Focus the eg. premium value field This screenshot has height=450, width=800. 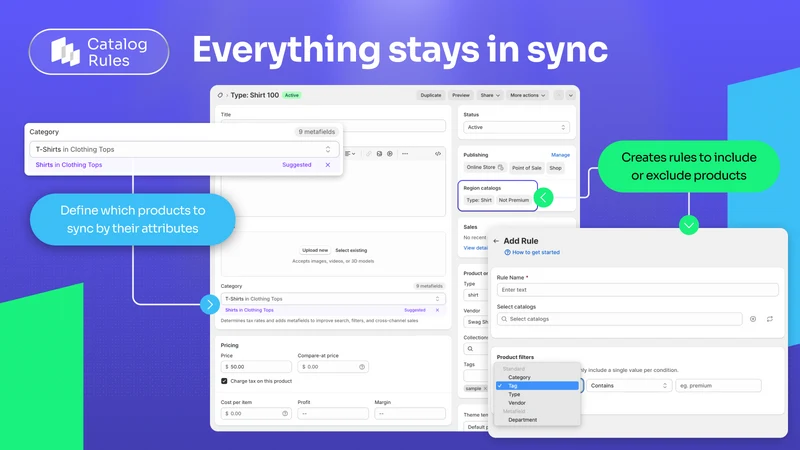tap(718, 386)
